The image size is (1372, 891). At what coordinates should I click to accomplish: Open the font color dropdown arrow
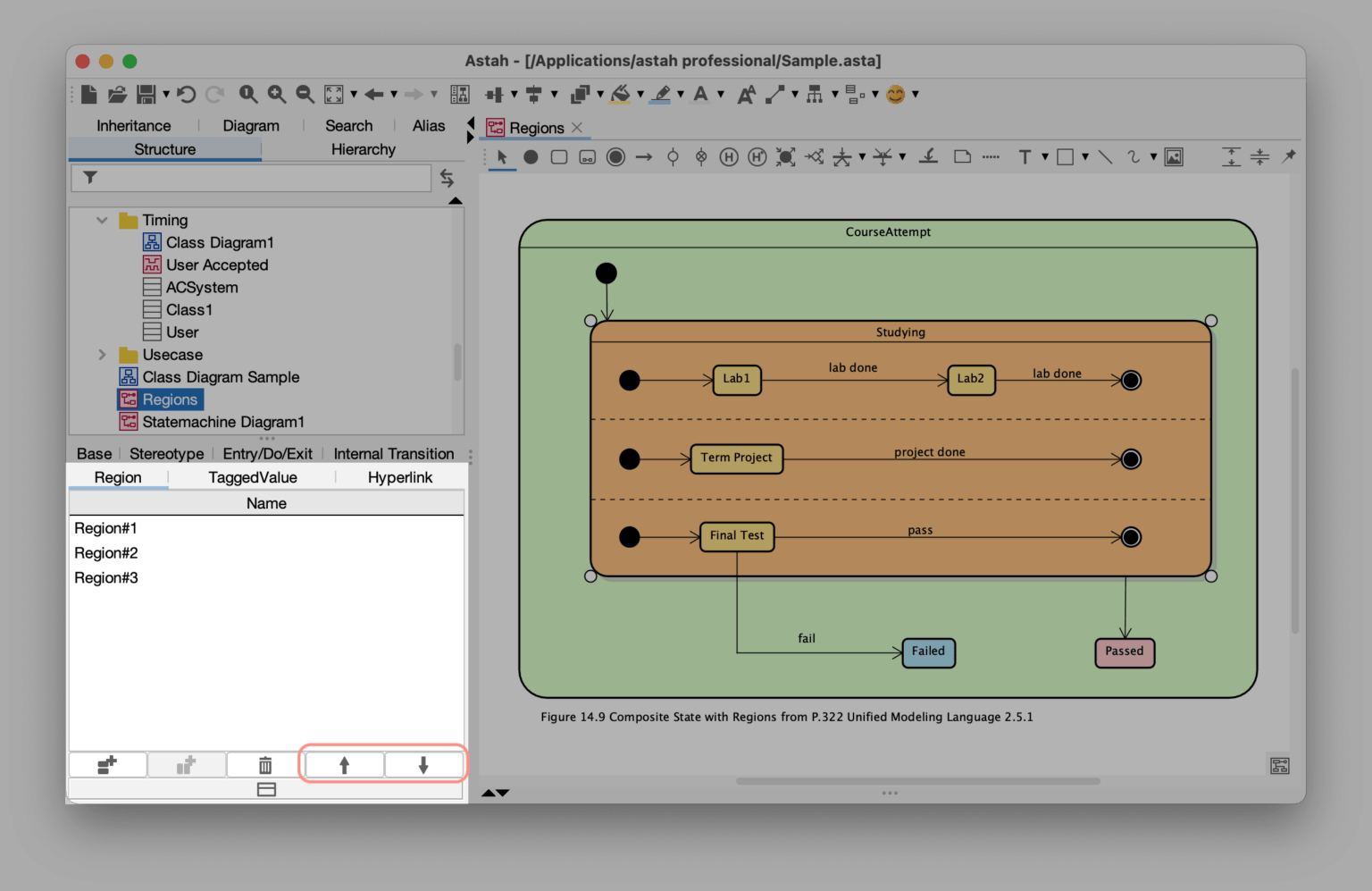(x=721, y=95)
